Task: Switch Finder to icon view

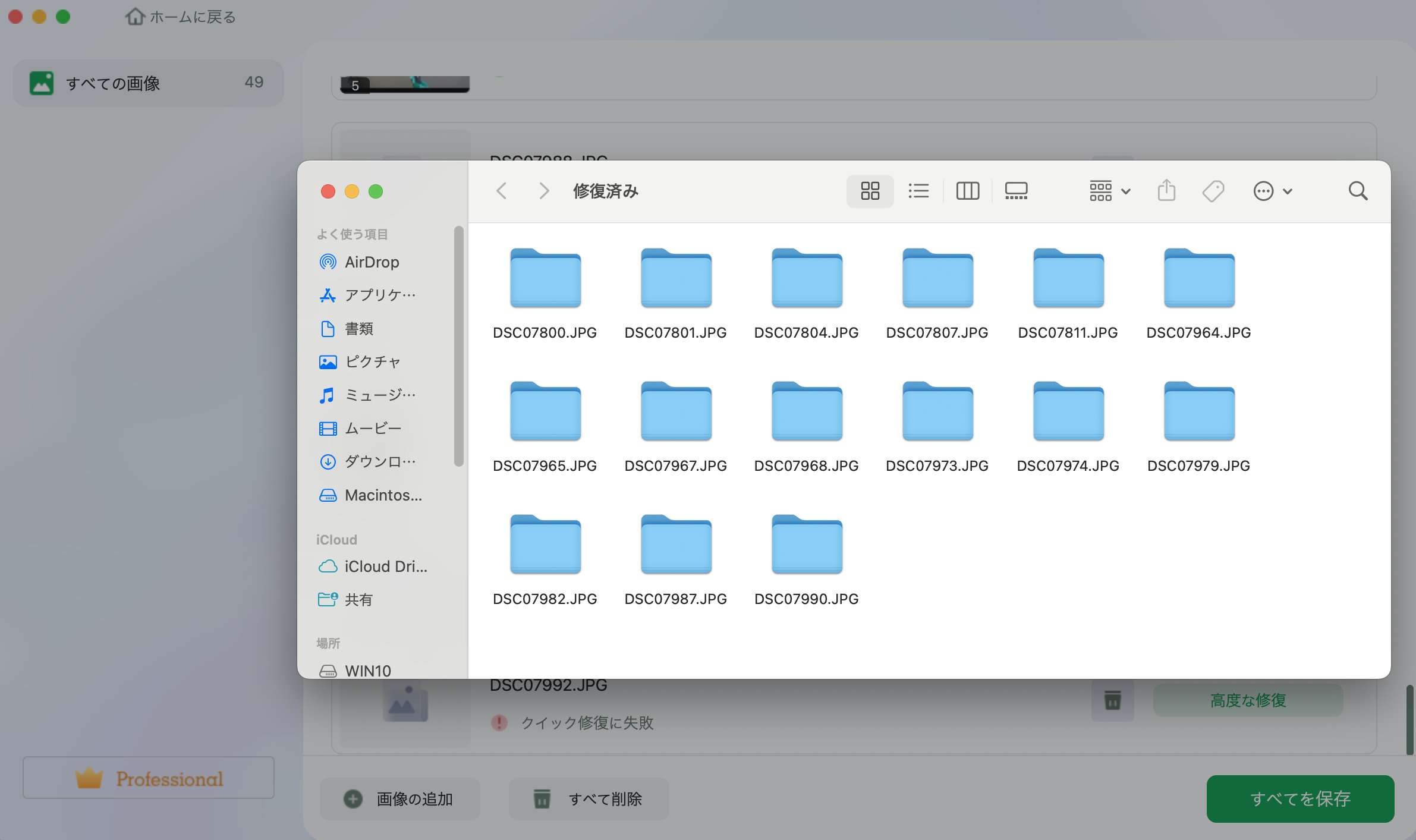Action: [870, 191]
